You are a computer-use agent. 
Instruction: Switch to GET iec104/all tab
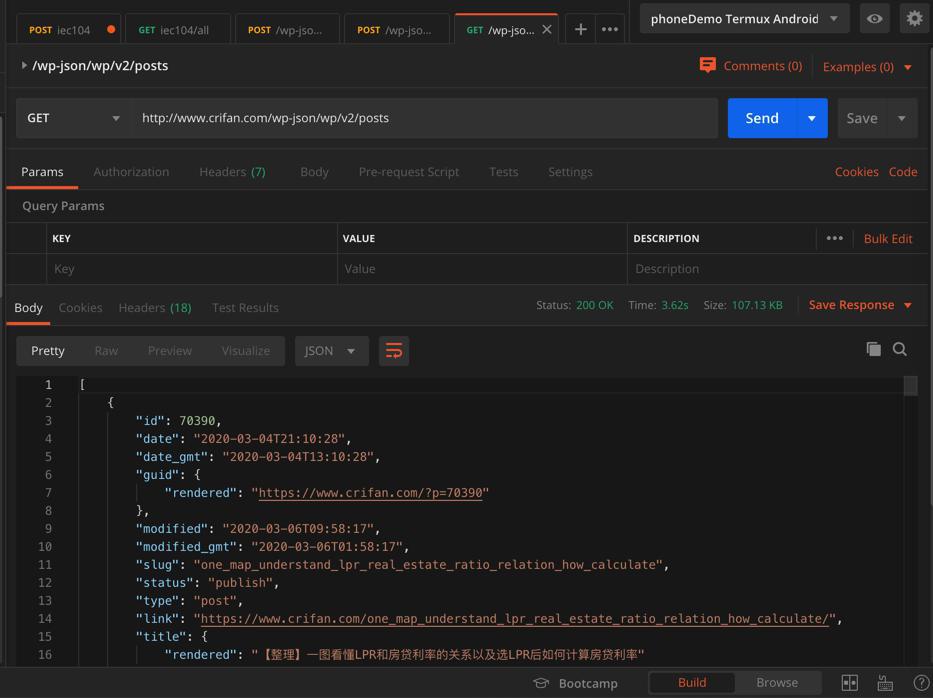click(x=177, y=29)
